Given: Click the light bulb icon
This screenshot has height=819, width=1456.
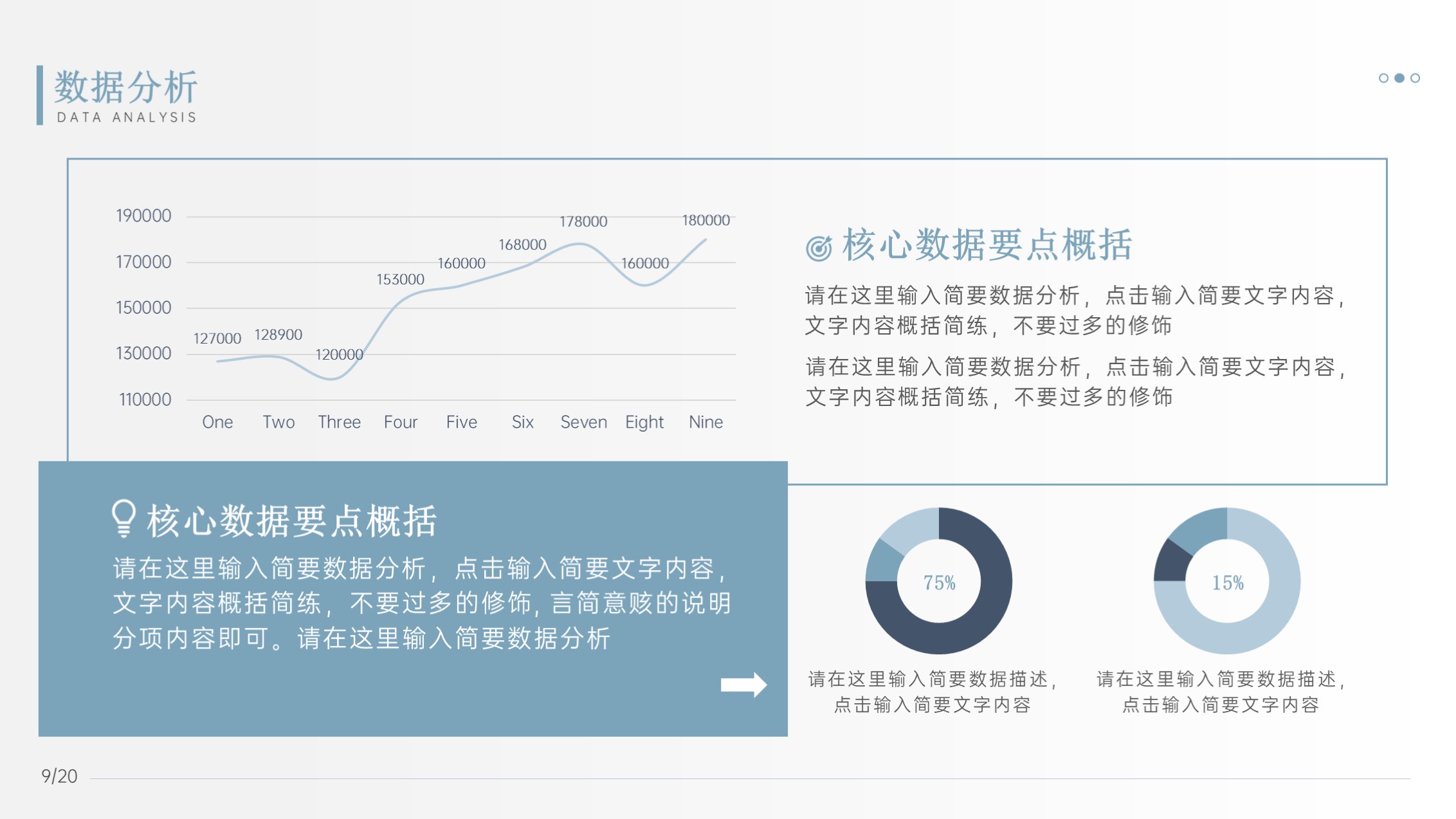Looking at the screenshot, I should point(123,519).
